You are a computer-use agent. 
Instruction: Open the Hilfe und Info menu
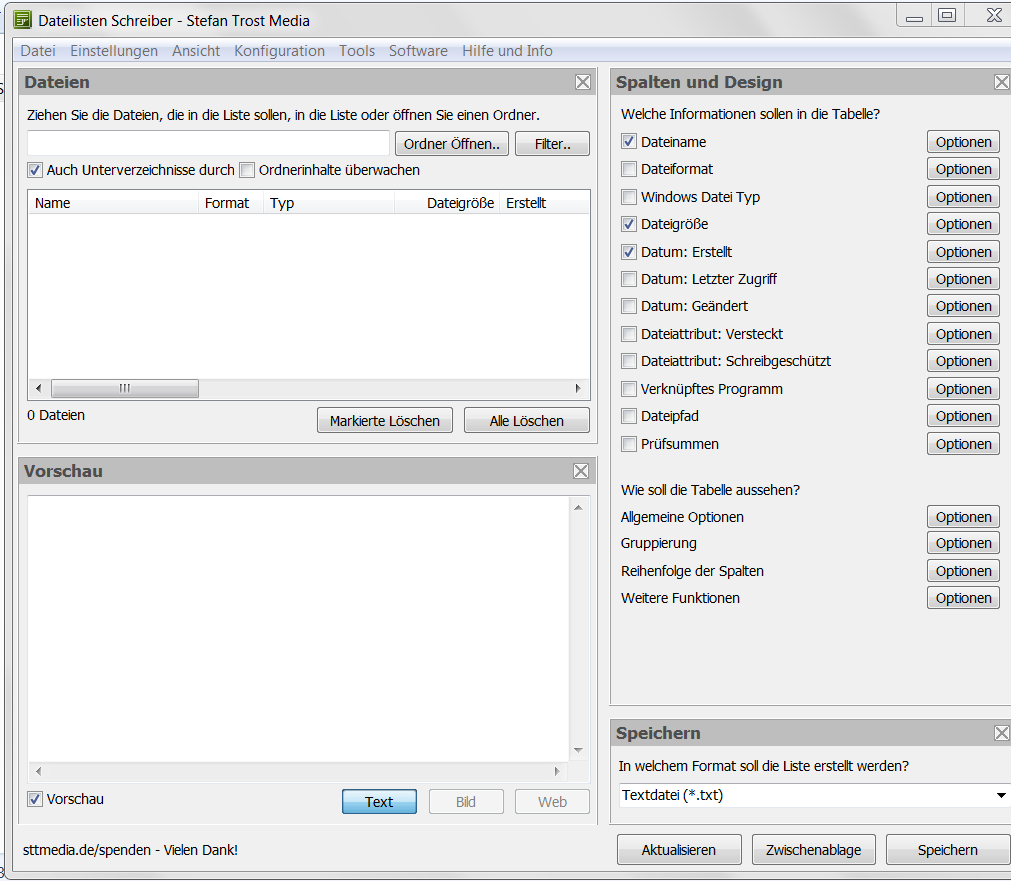coord(507,51)
